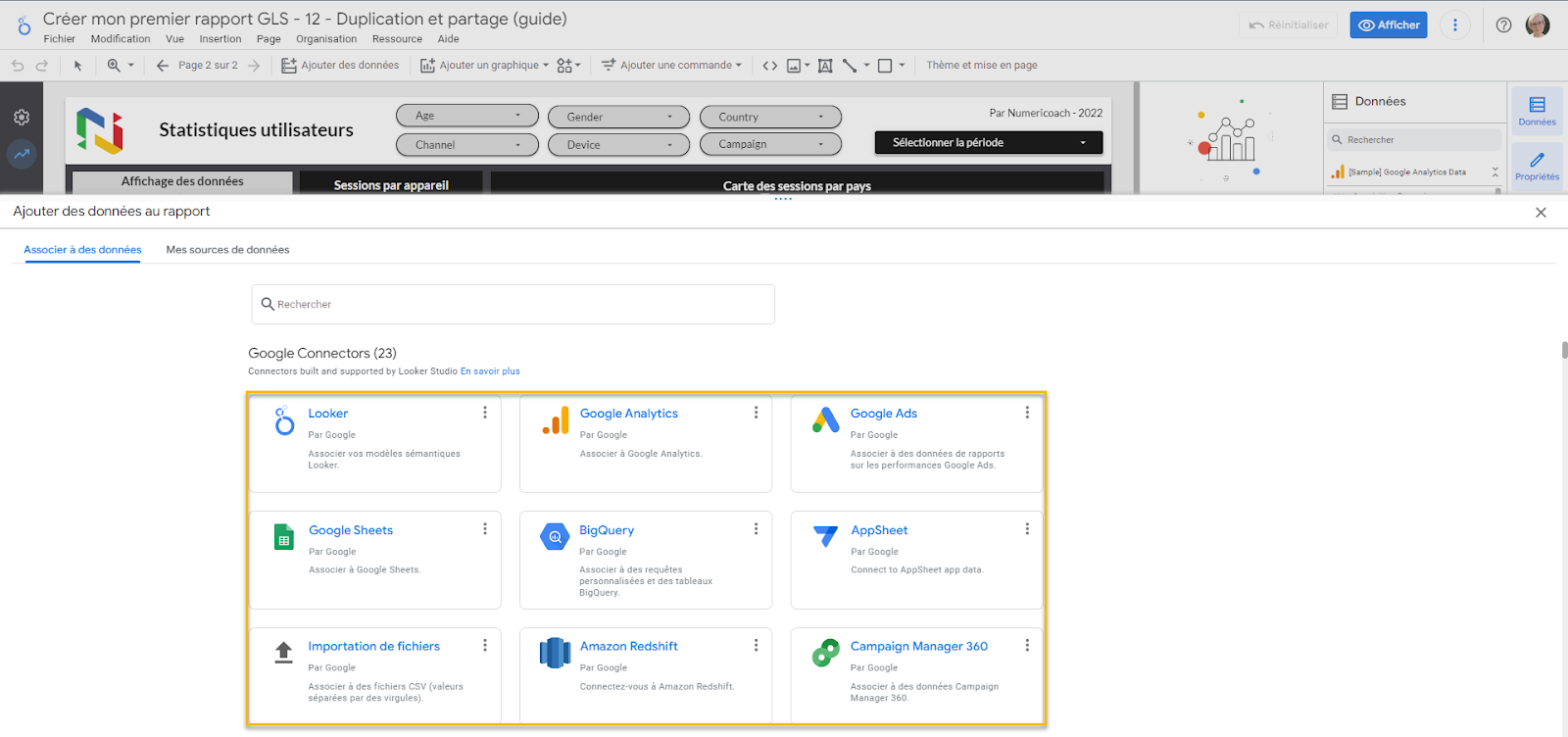This screenshot has width=1568, height=737.
Task: Go to previous page arrow
Action: [163, 66]
